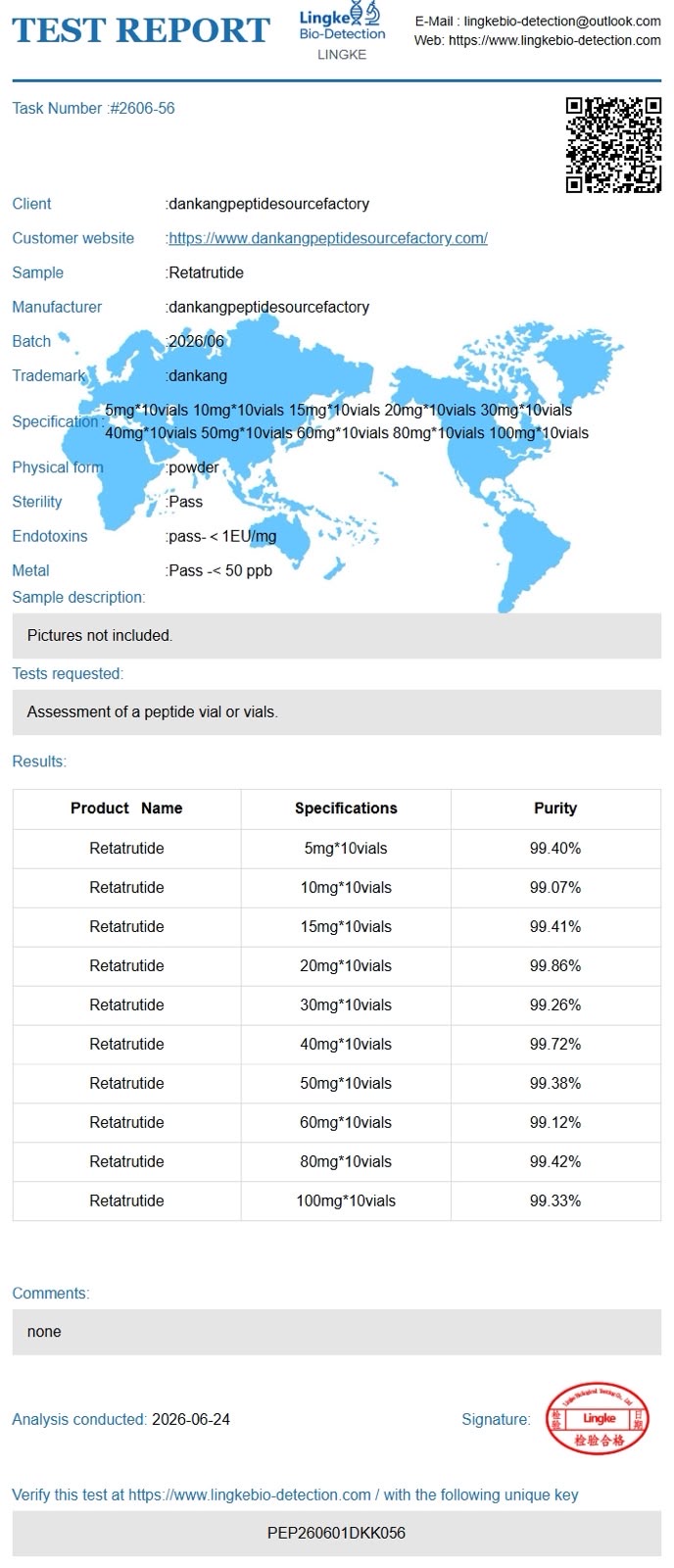Click the 99.86% purity cell

(x=555, y=965)
